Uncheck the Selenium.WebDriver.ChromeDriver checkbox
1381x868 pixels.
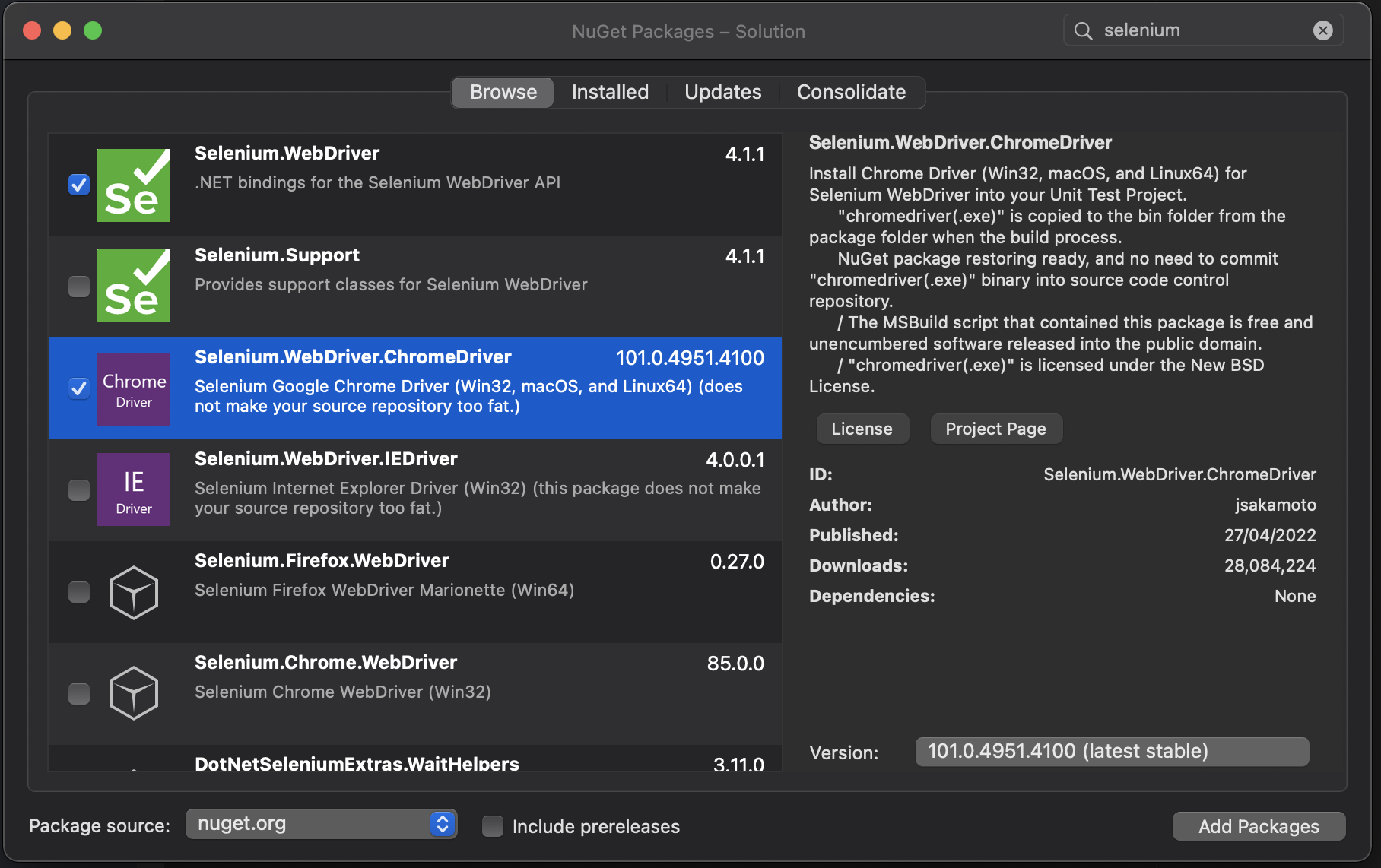pyautogui.click(x=78, y=388)
